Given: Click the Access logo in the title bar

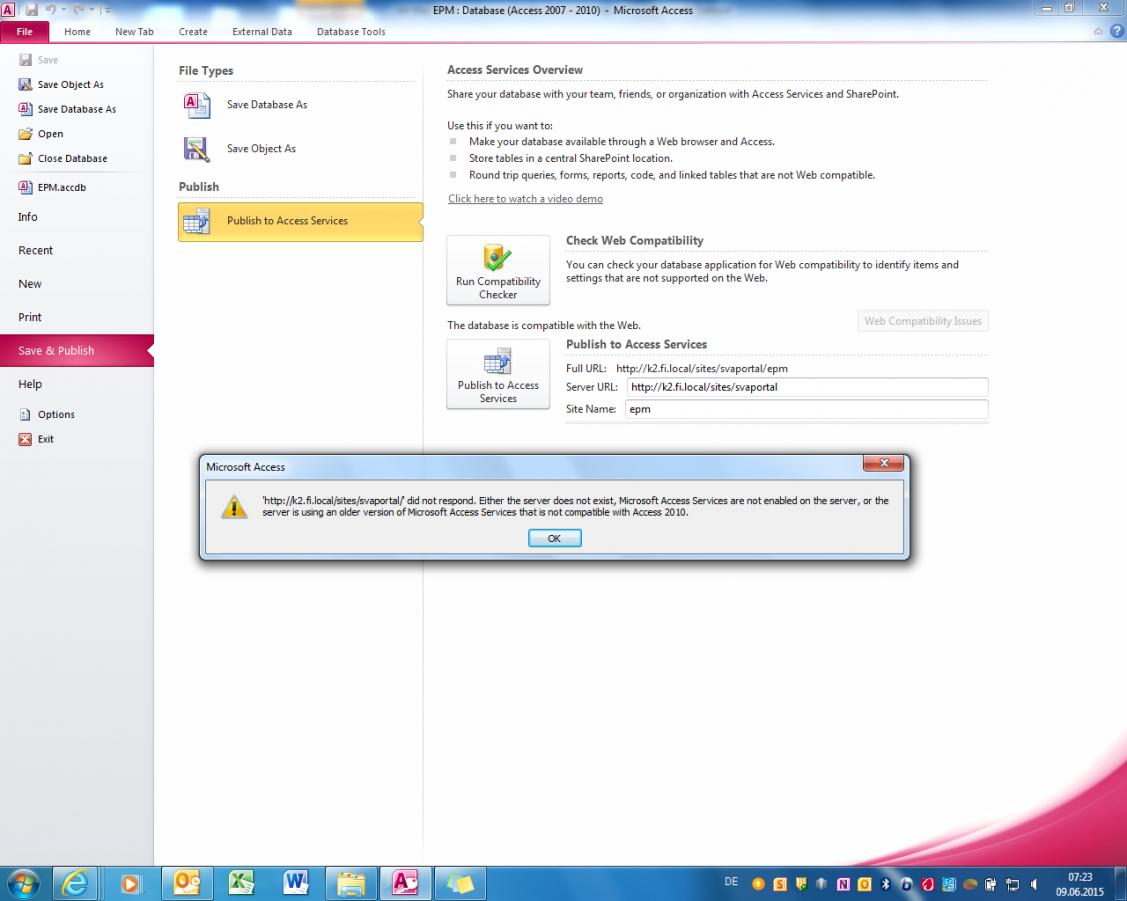Looking at the screenshot, I should (x=8, y=9).
